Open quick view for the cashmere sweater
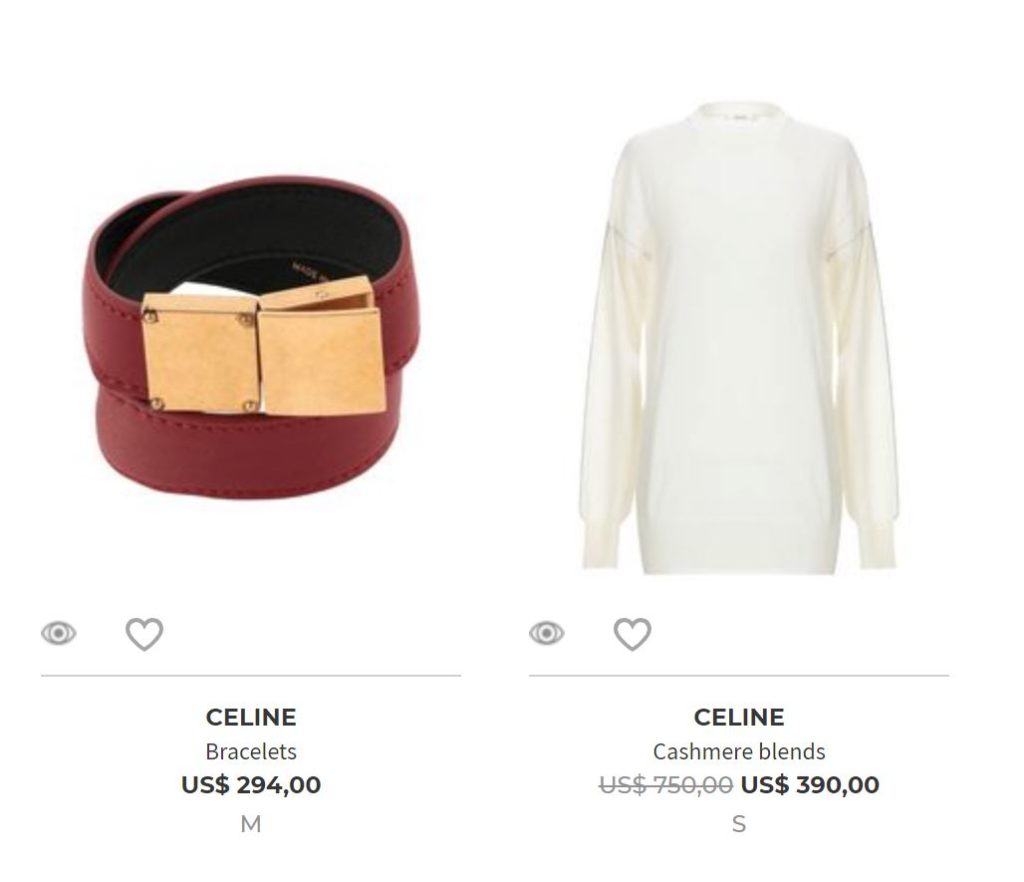This screenshot has width=1024, height=882. point(547,633)
